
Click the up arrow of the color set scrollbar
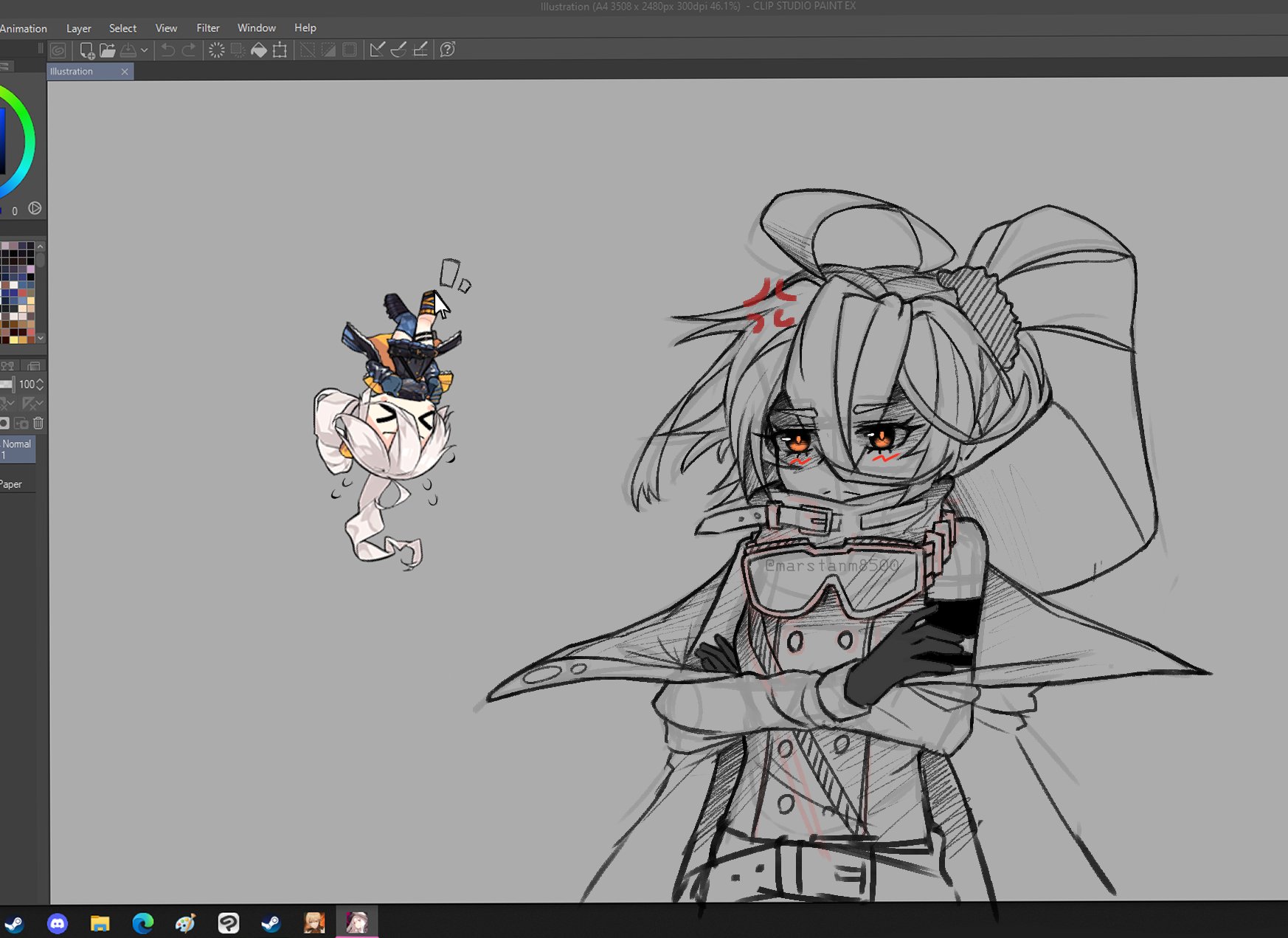tap(41, 246)
